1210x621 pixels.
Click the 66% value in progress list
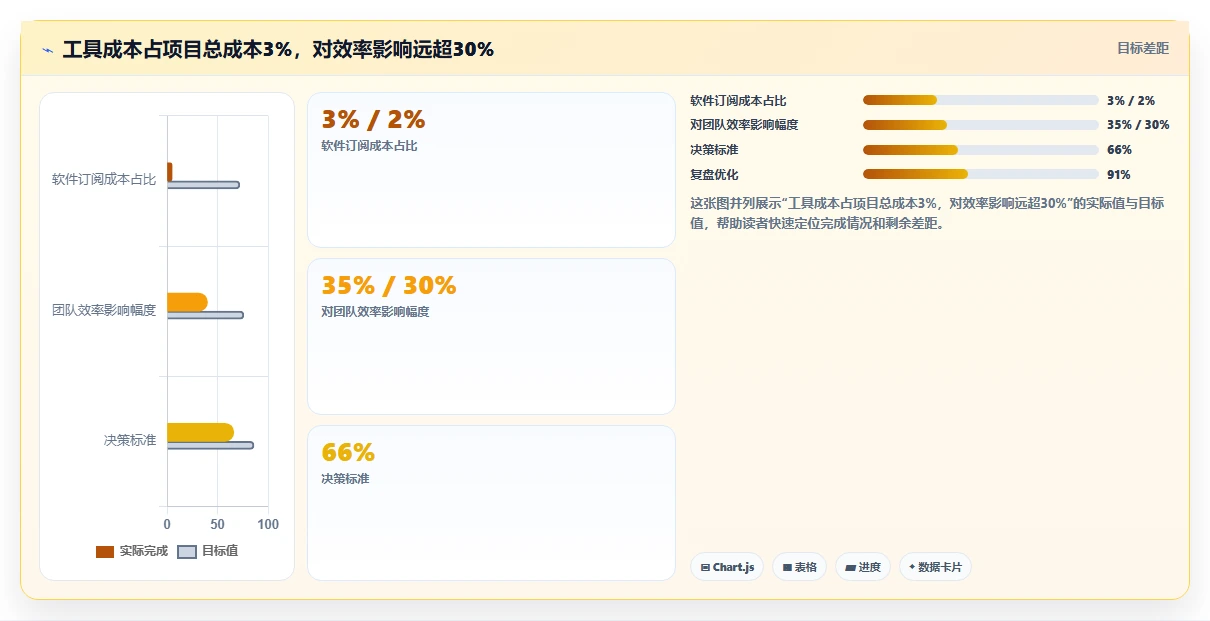coord(1119,150)
